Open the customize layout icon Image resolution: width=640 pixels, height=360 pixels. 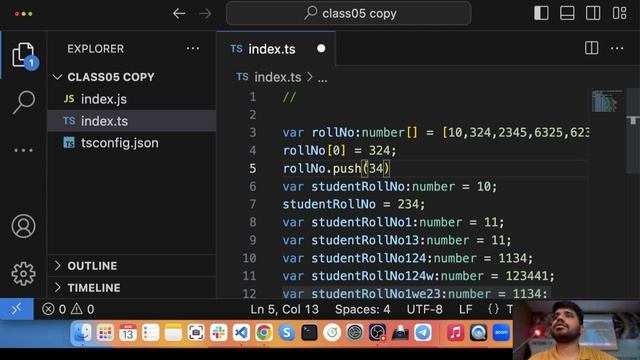(619, 13)
